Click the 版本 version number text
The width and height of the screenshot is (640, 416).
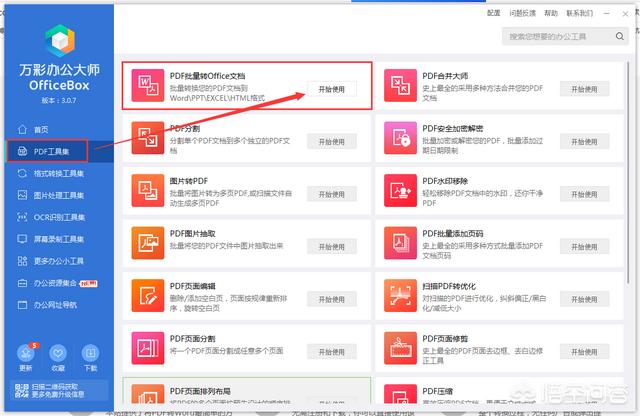59,100
